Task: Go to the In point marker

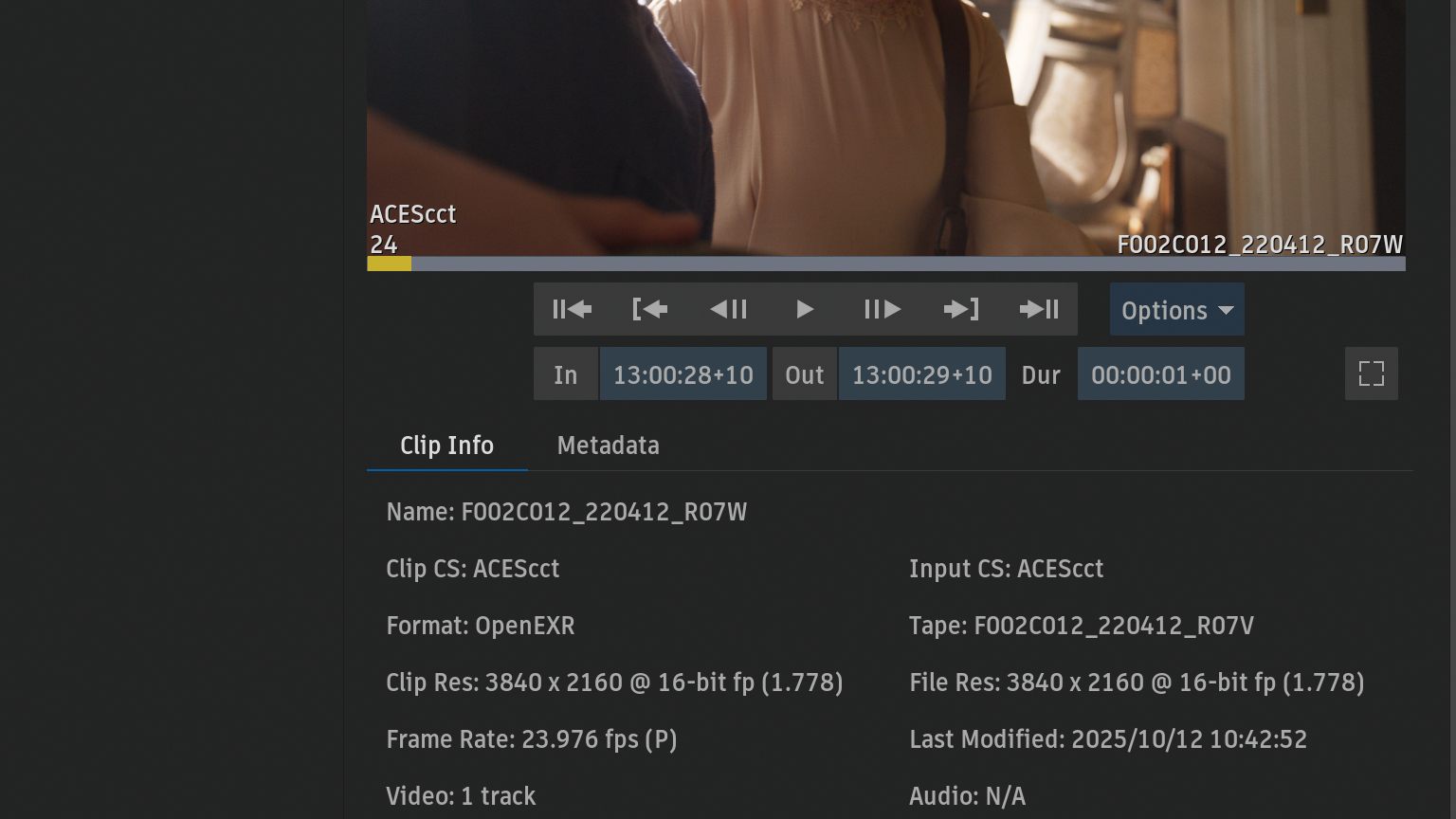Action: (649, 309)
